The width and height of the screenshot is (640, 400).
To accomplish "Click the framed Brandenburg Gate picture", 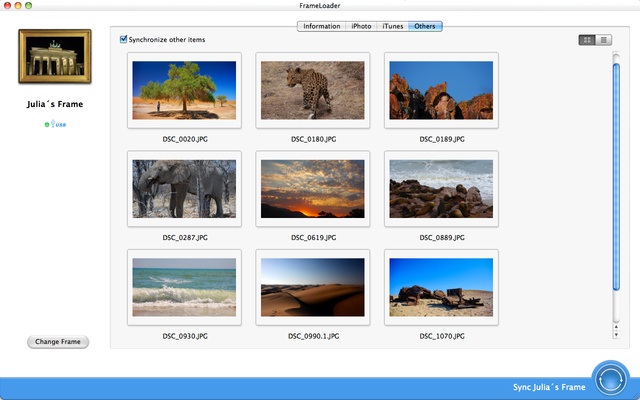I will pos(55,56).
